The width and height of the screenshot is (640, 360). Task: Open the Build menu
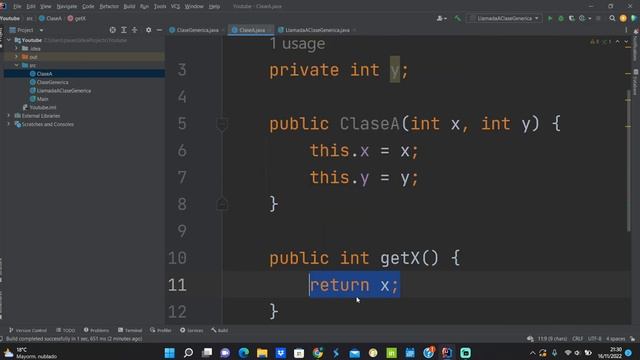129,7
